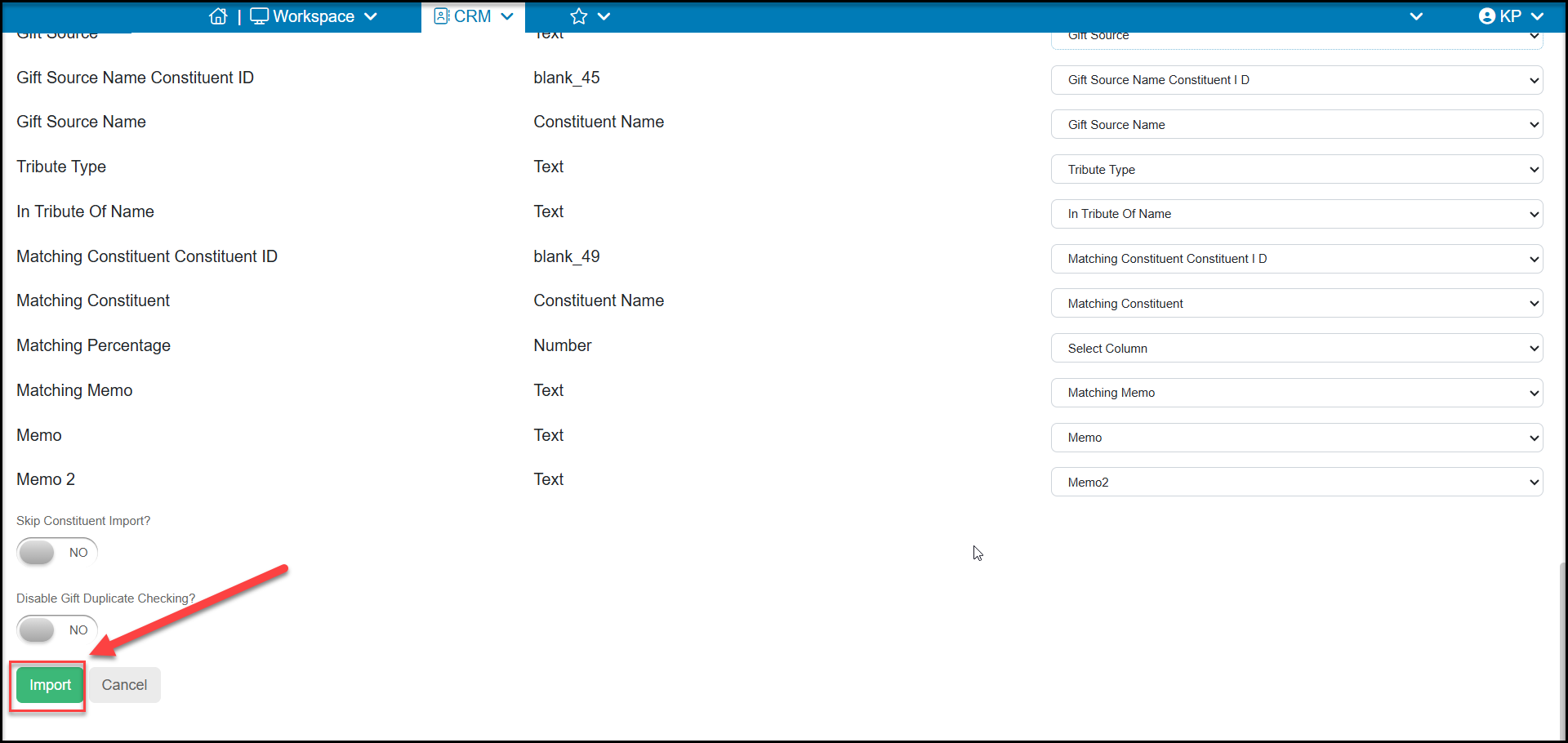Viewport: 1568px width, 743px height.
Task: Open the In Tribute Of Name dropdown
Action: [1297, 214]
